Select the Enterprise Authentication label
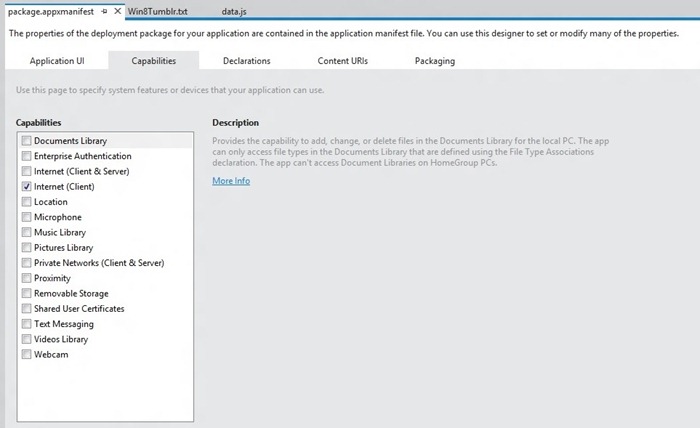The height and width of the screenshot is (428, 700). pos(83,156)
